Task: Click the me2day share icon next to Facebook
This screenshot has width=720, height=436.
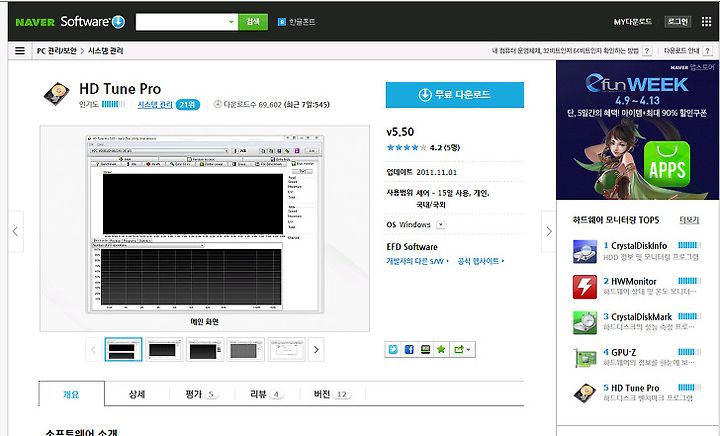Action: pos(425,350)
